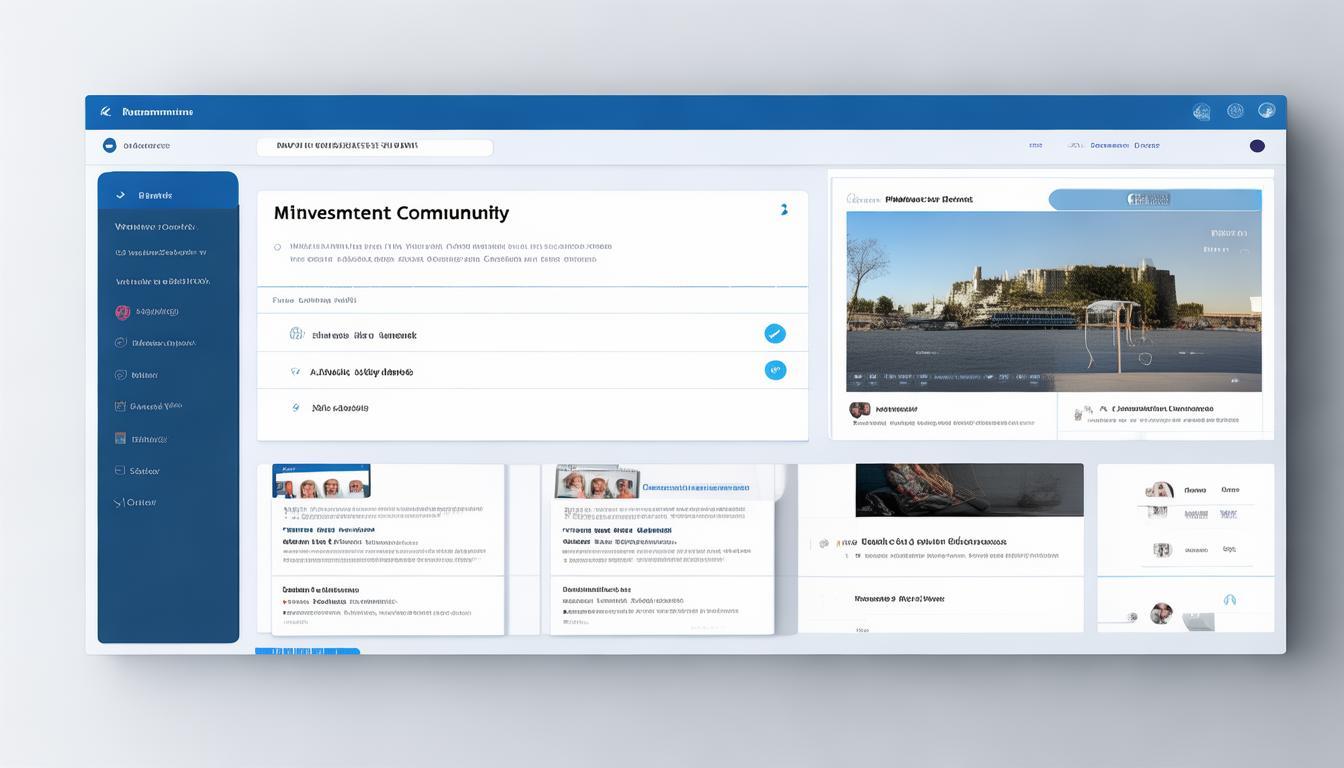This screenshot has width=1344, height=768.
Task: Click the round icon starting the first list row
Action: coord(296,334)
